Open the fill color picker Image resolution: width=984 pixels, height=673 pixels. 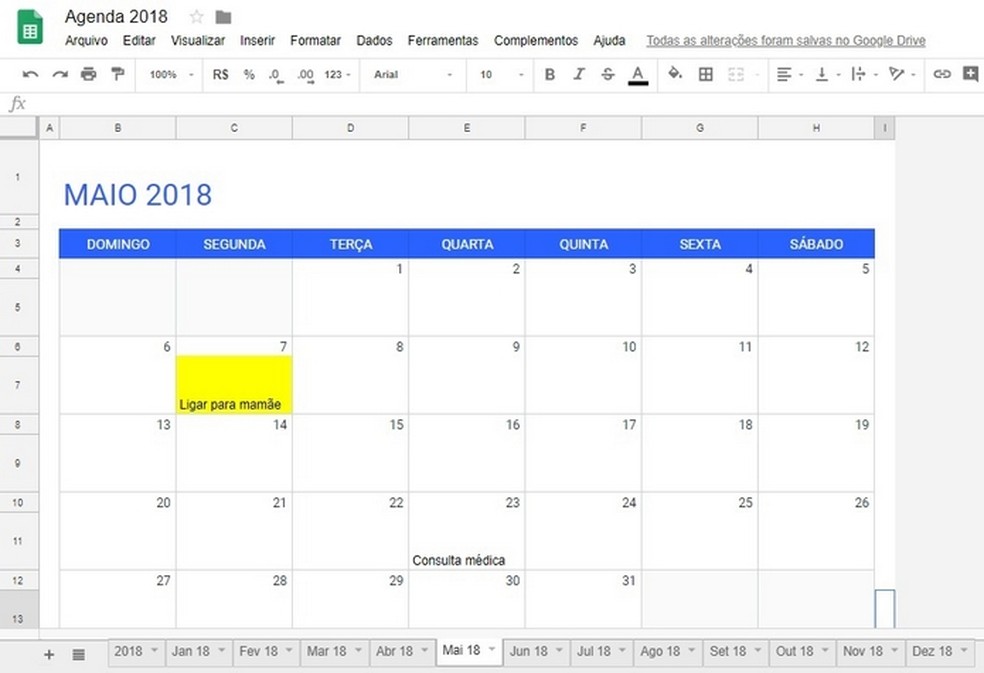tap(675, 74)
